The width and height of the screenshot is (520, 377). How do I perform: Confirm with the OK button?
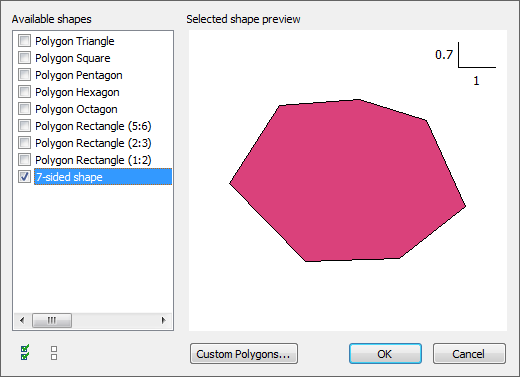[385, 354]
